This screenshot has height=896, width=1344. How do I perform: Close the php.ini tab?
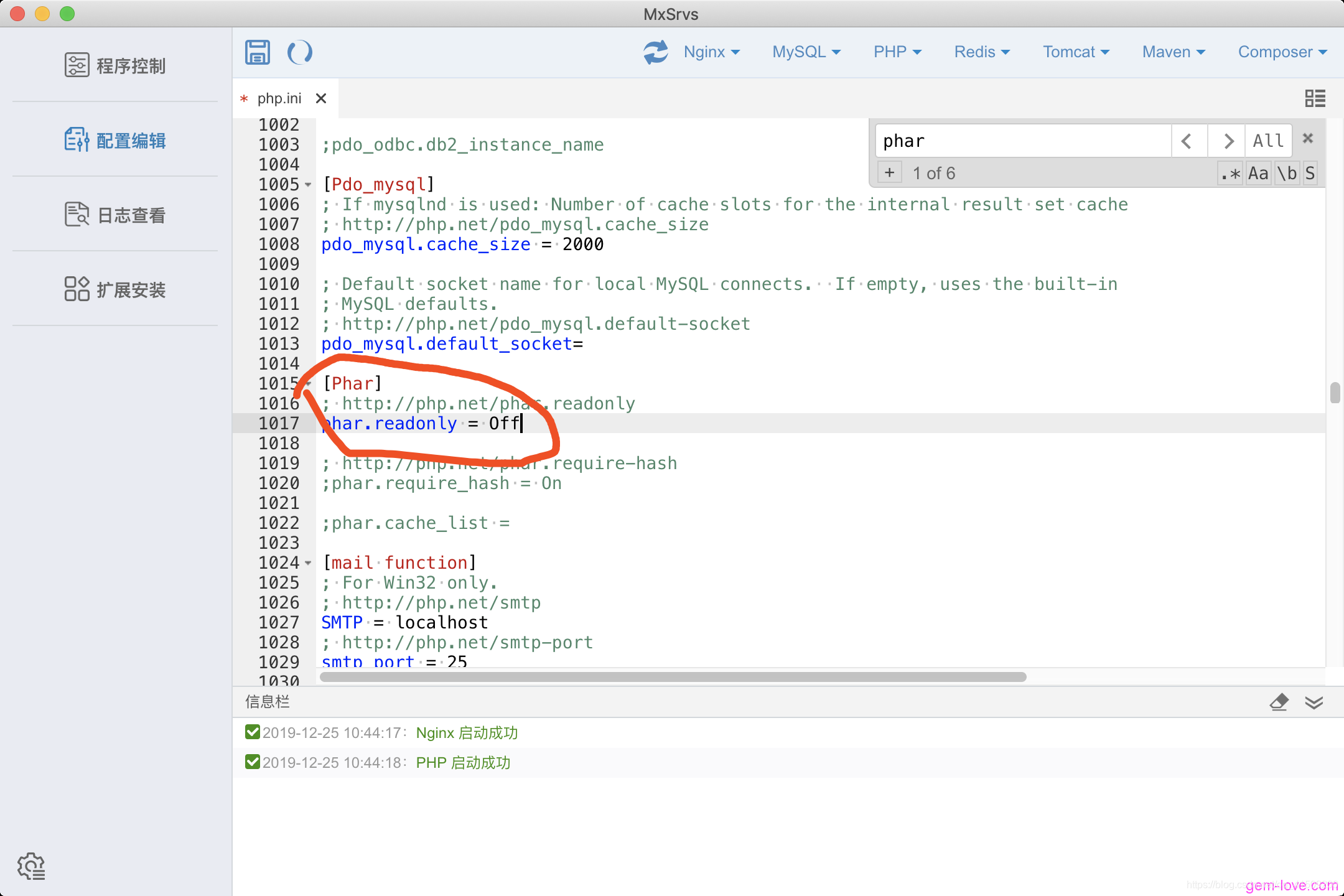click(x=321, y=98)
